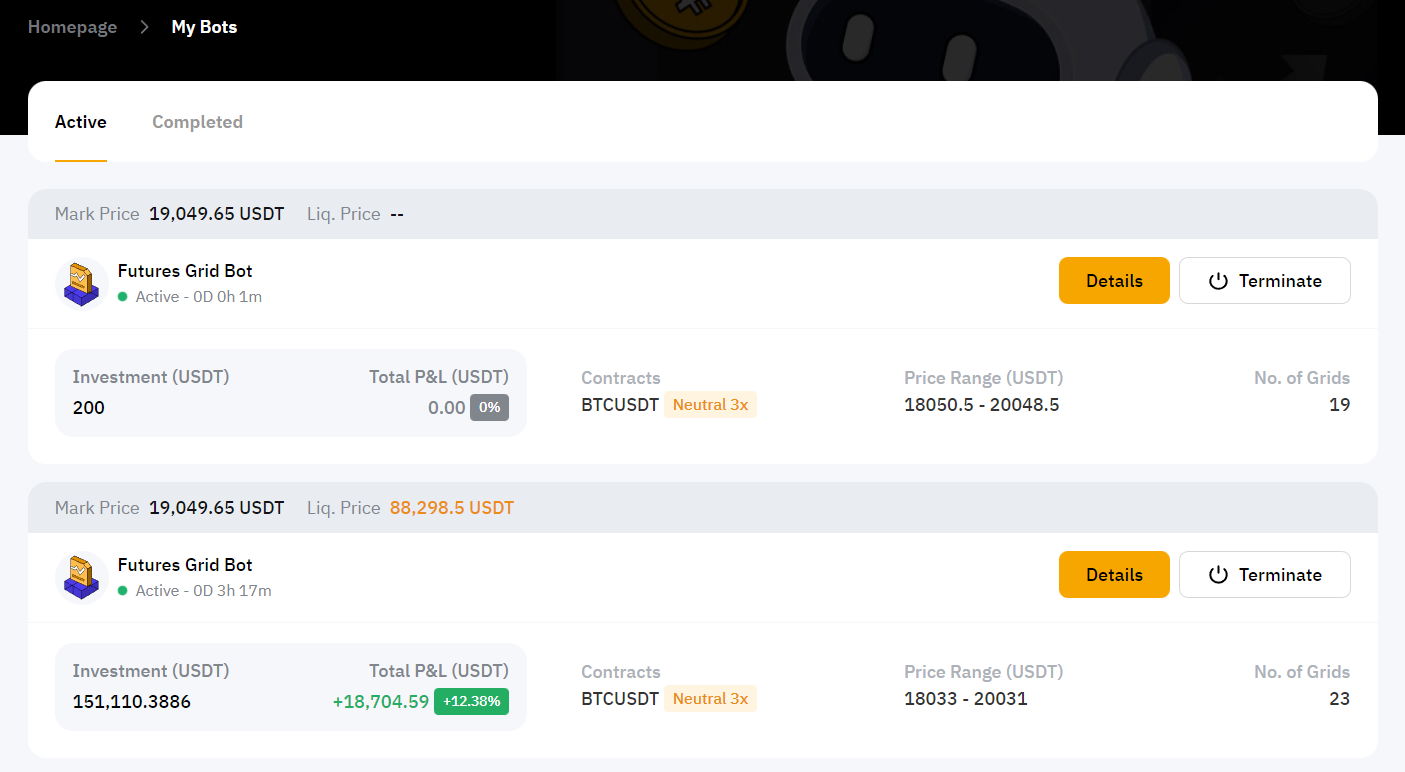Switch to the Completed tab
This screenshot has width=1405, height=772.
[197, 122]
